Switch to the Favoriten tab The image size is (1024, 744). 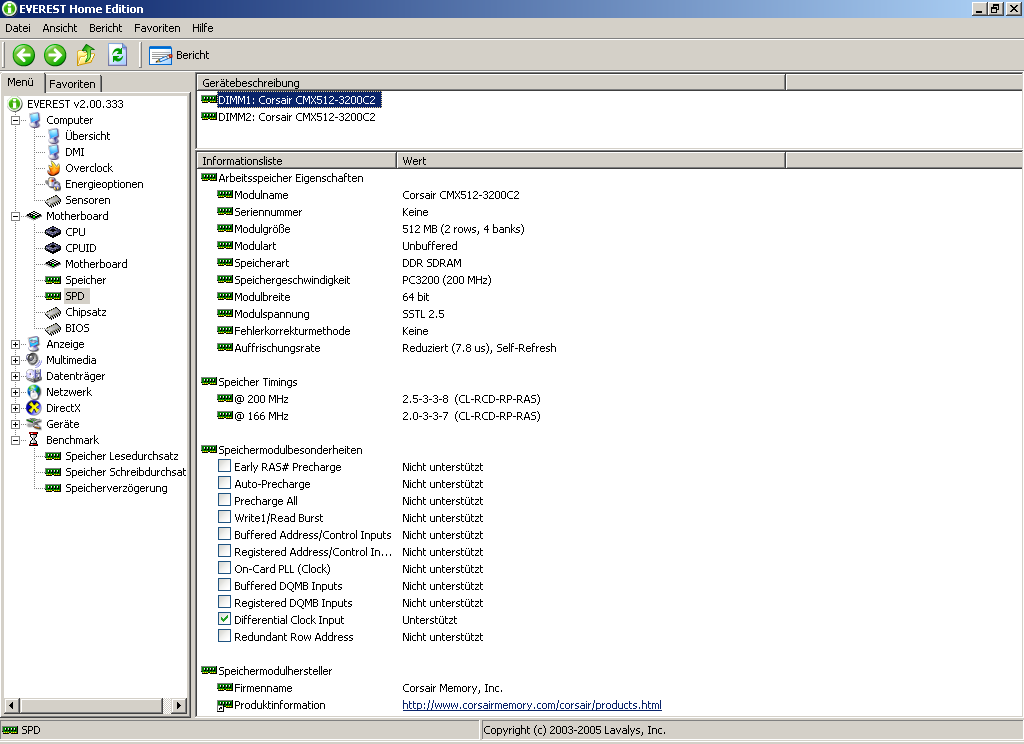pos(72,84)
